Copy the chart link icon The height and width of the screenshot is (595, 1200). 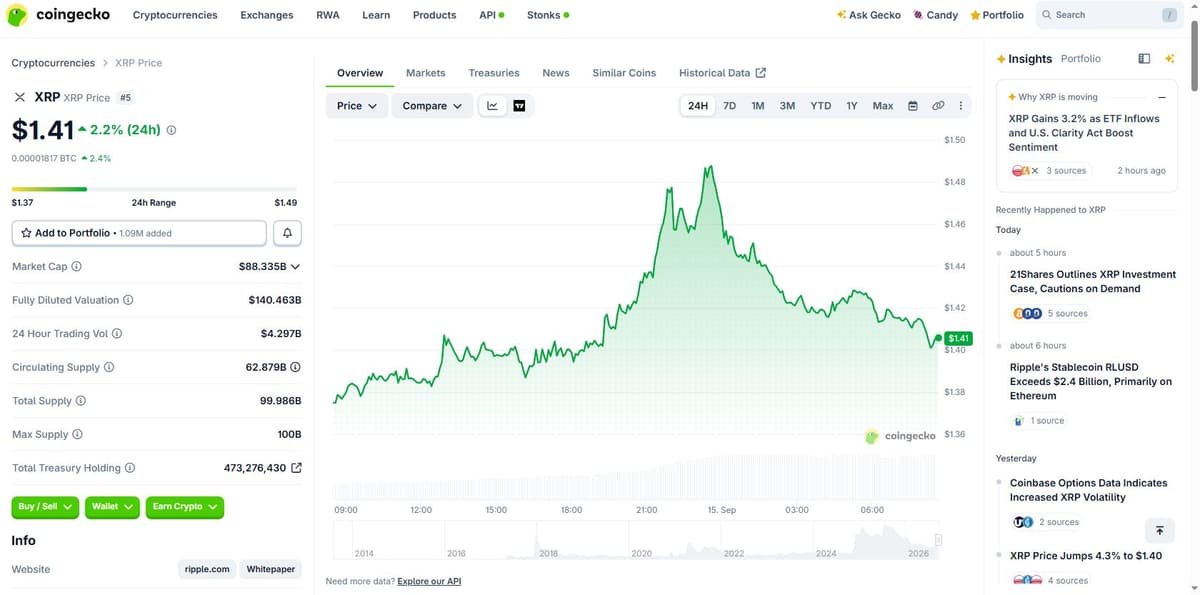[x=938, y=106]
